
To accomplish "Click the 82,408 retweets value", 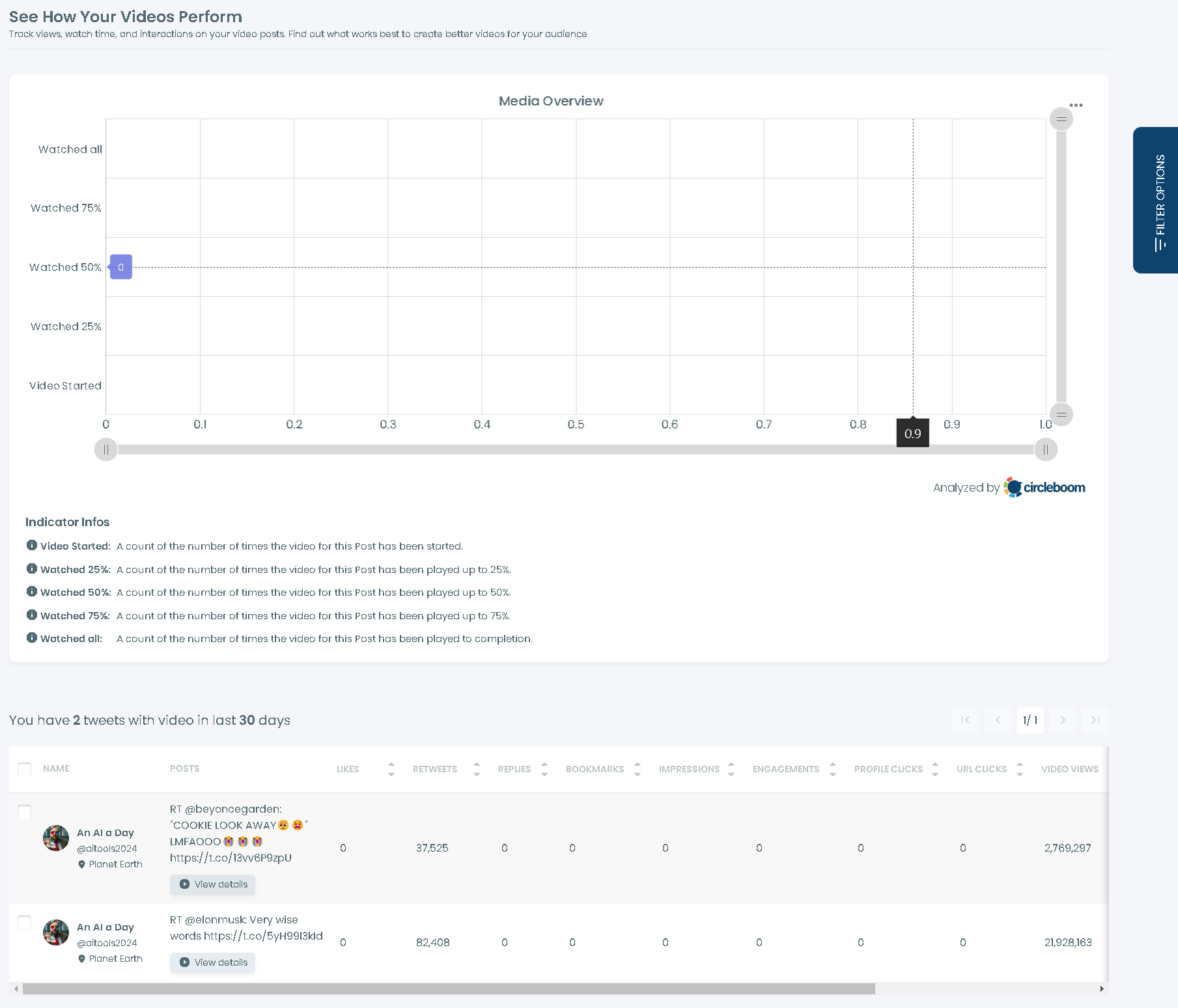I will click(x=433, y=942).
